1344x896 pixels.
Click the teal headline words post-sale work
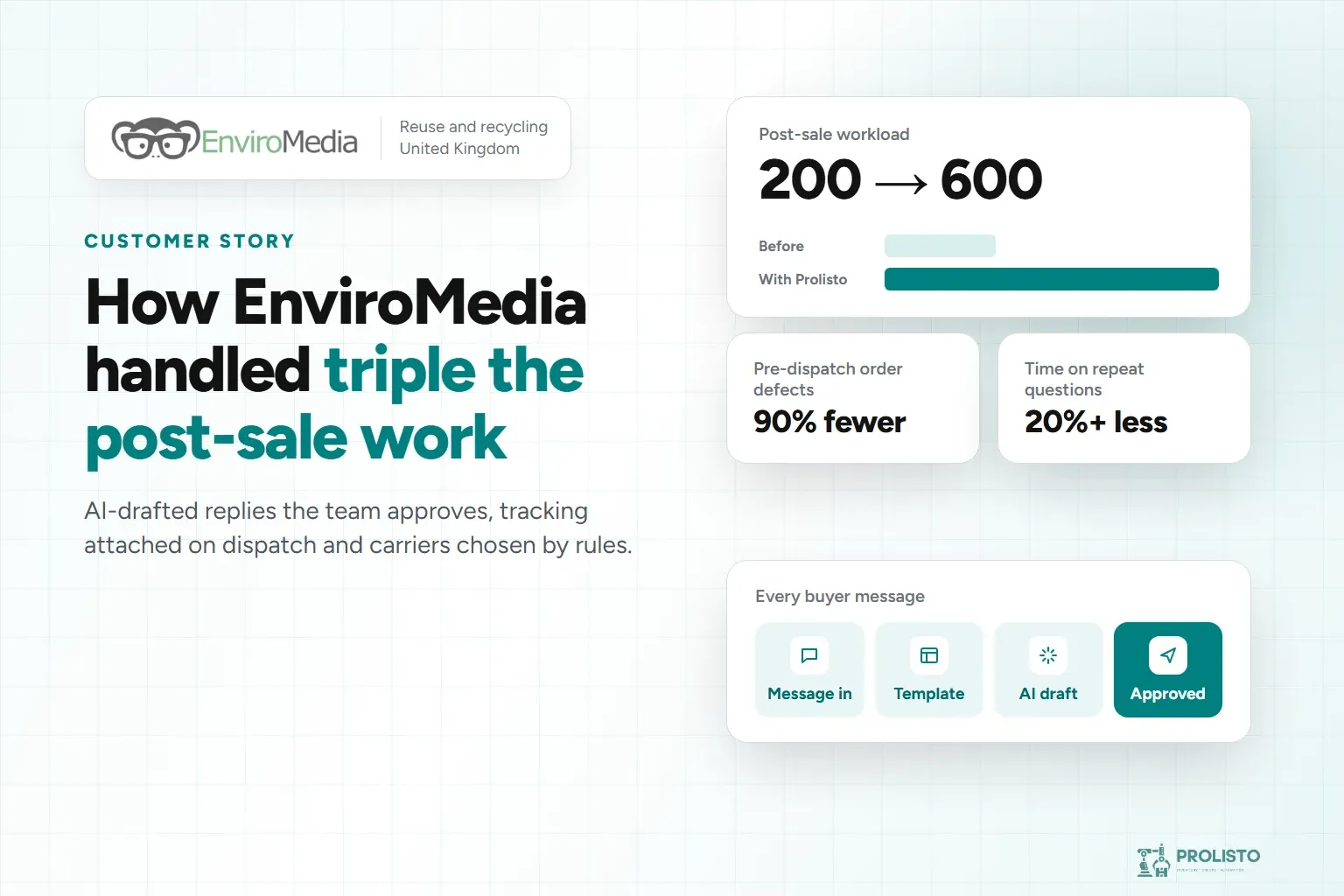[x=296, y=438]
